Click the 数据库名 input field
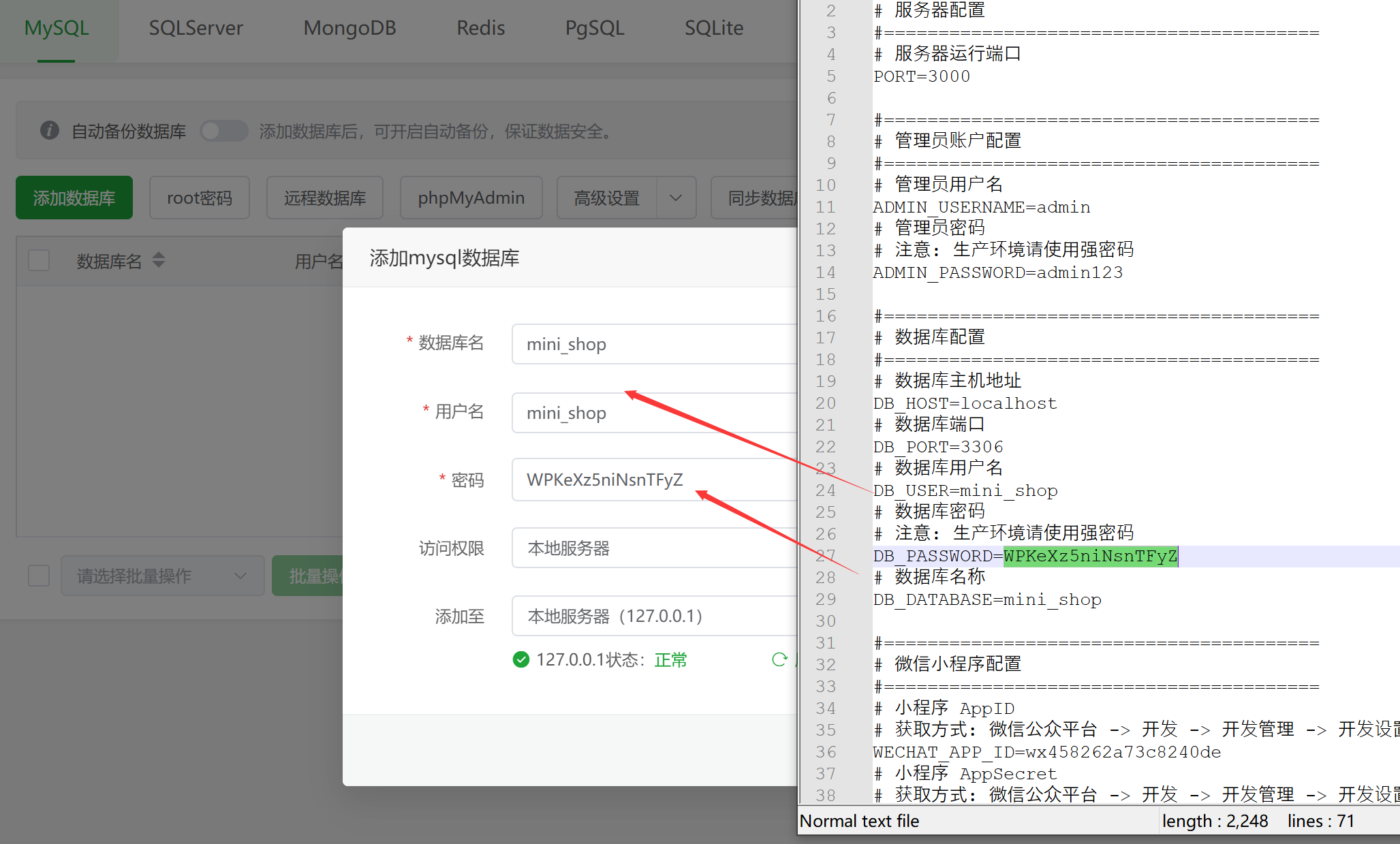This screenshot has height=844, width=1400. point(654,344)
